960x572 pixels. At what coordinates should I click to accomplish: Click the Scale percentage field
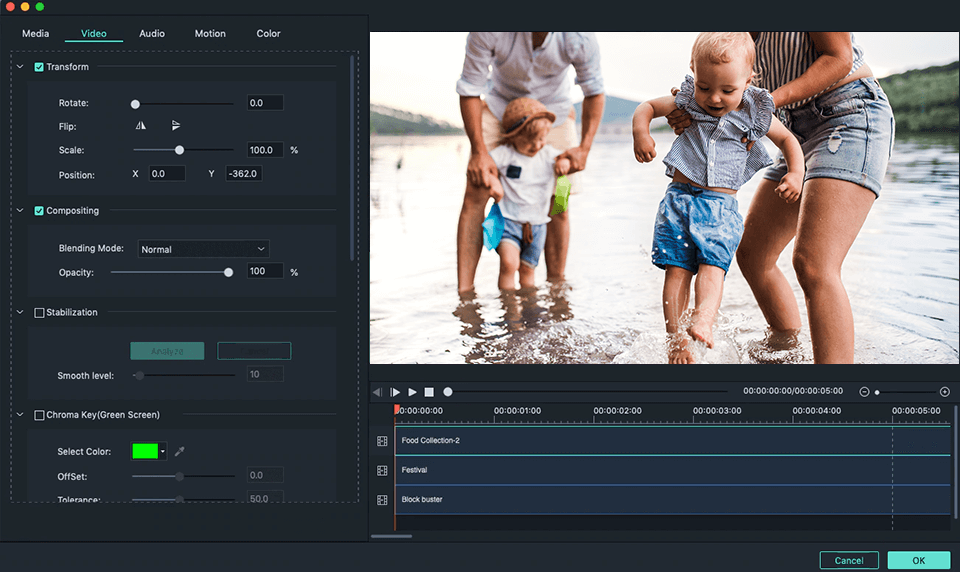265,150
